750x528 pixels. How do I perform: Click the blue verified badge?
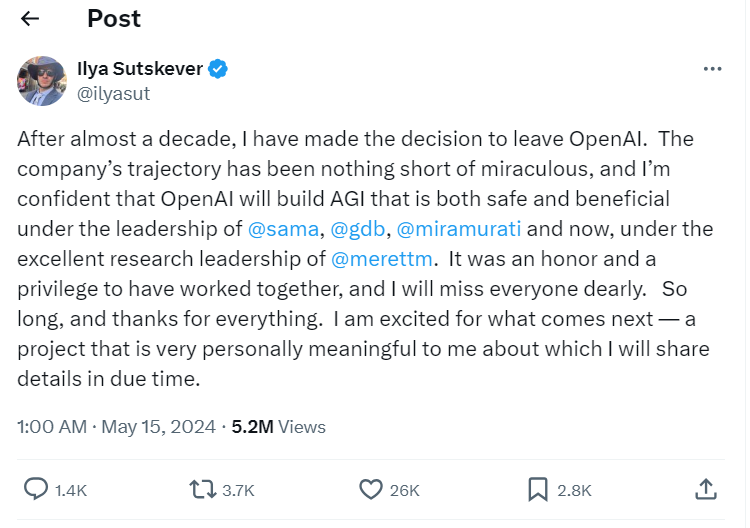pos(218,69)
